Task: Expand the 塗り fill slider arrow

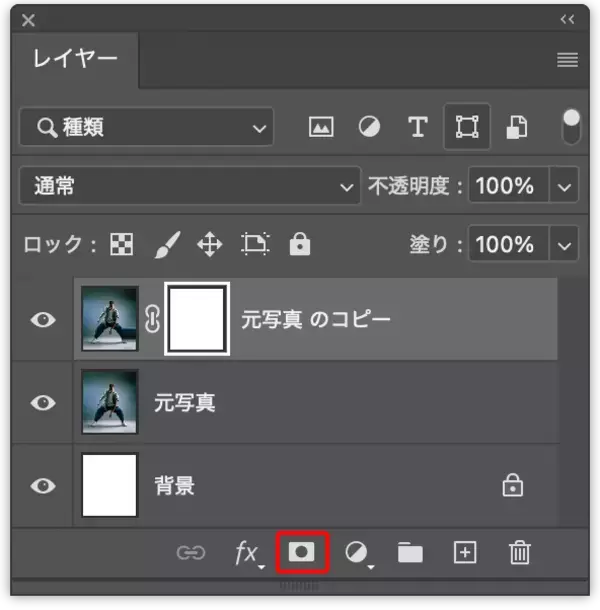Action: pyautogui.click(x=564, y=245)
